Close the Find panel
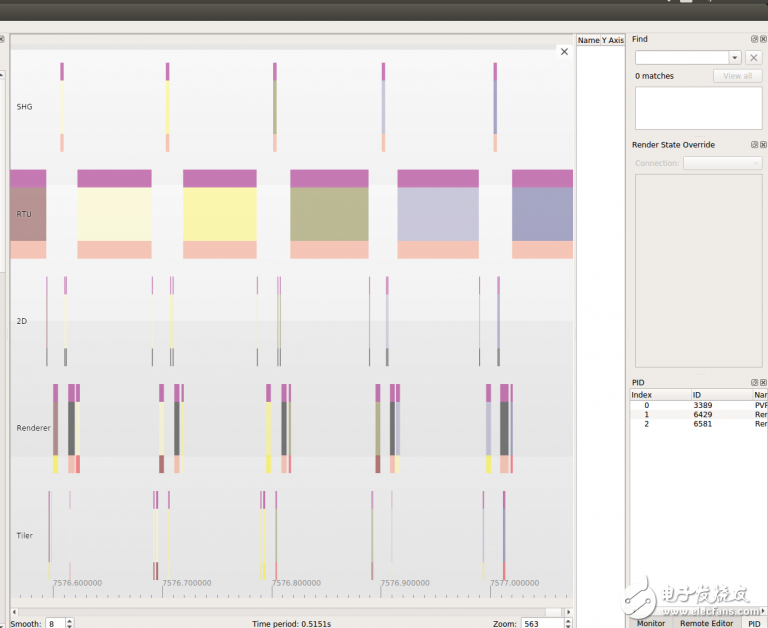This screenshot has width=768, height=628. tap(762, 39)
